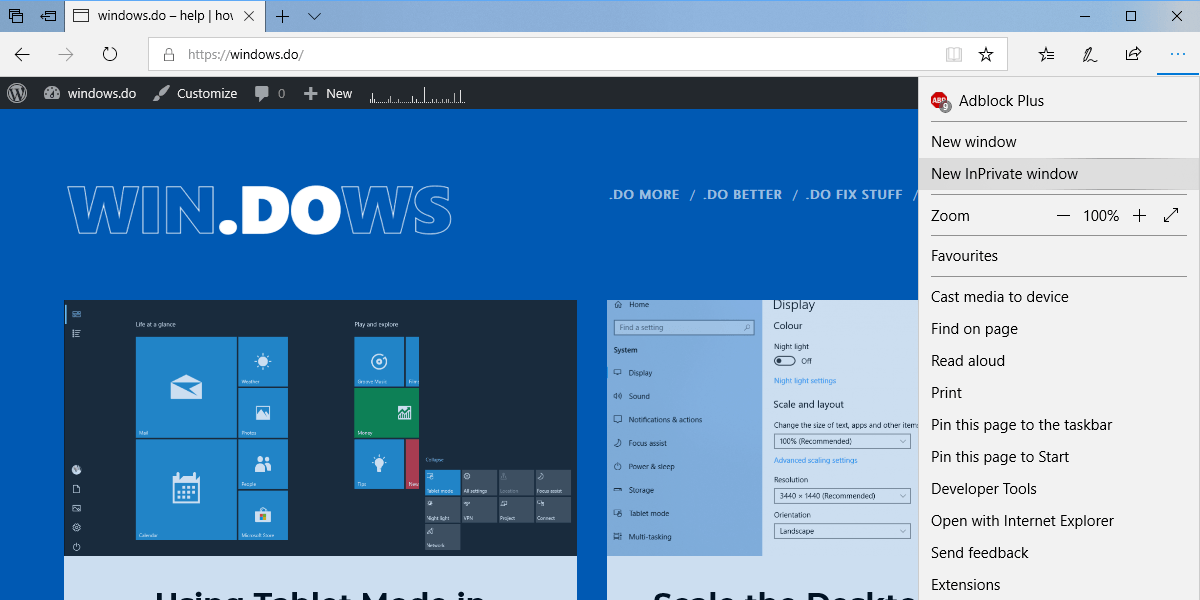This screenshot has width=1200, height=600.
Task: Click Adblock Plus extension entry
Action: tap(1059, 101)
